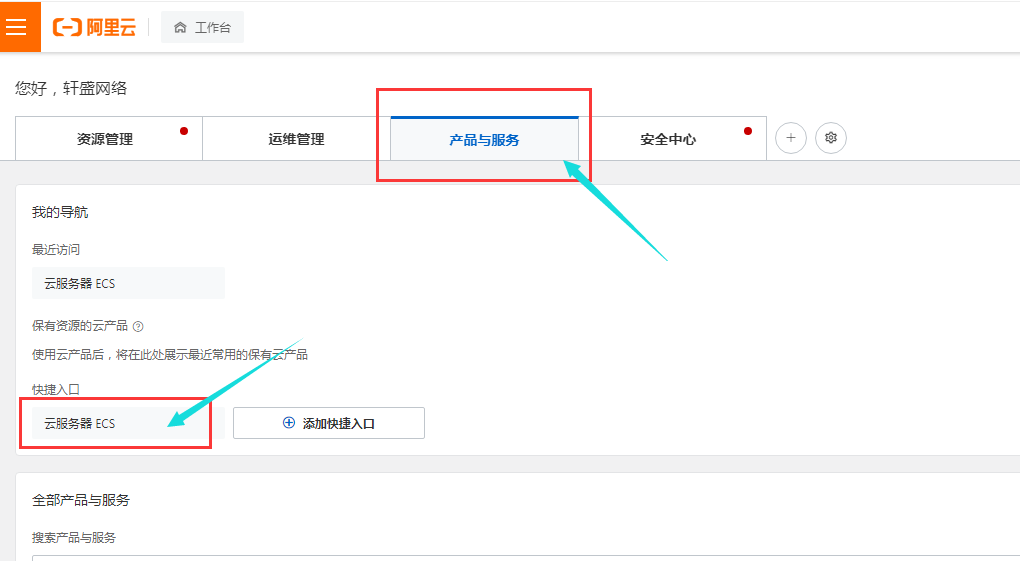Click help icon beside 保有资源的云产品
1020x561 pixels.
pyautogui.click(x=138, y=327)
